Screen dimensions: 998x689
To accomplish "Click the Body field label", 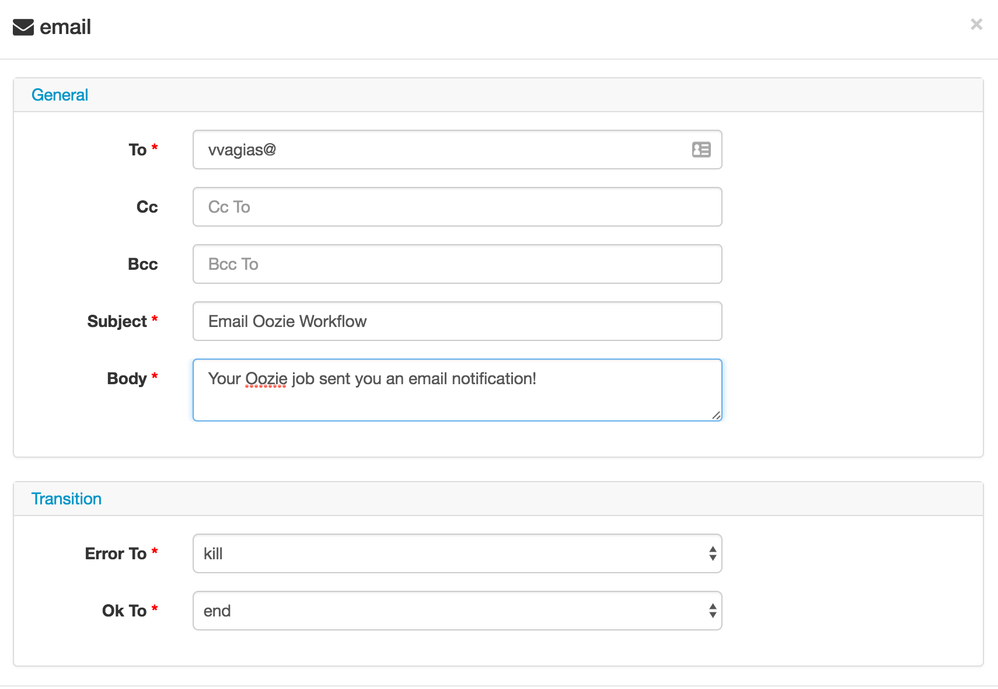I will click(x=127, y=379).
